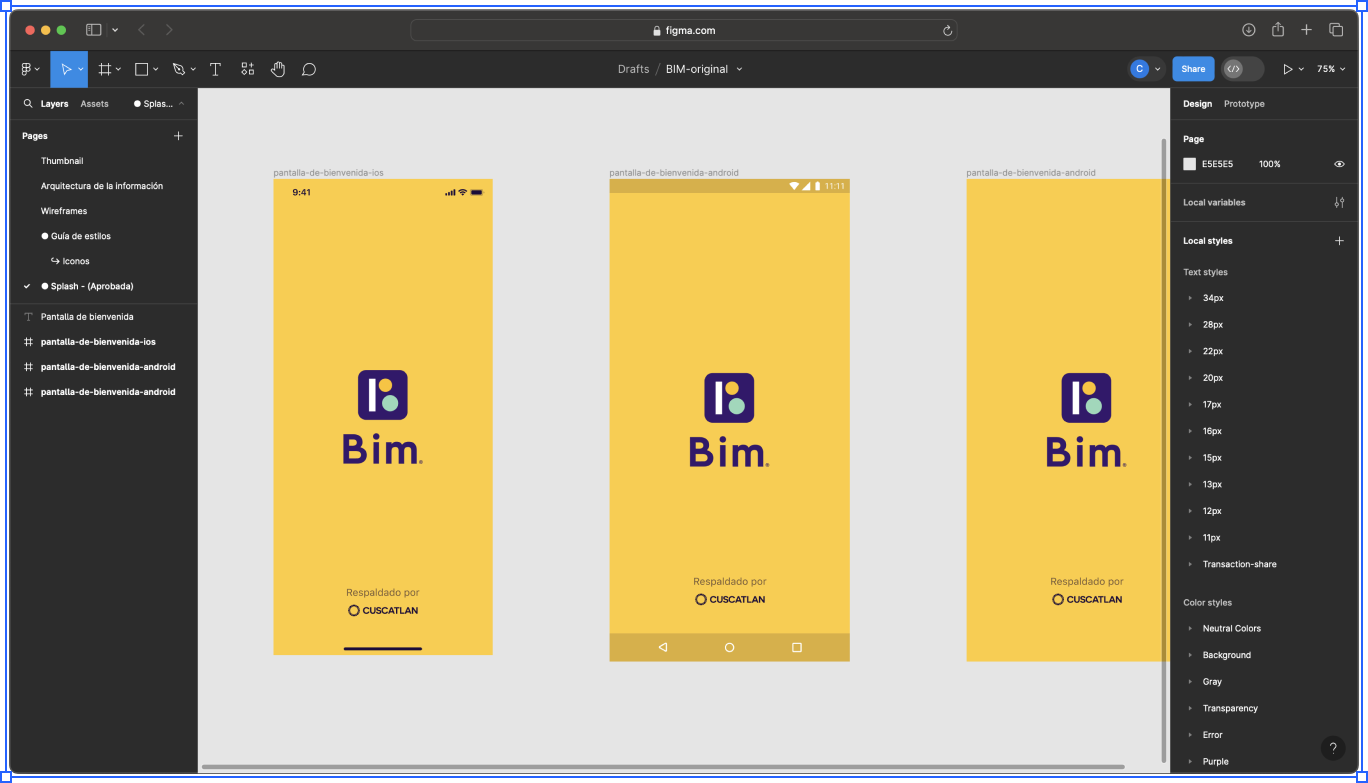Click the Safari address bar figma.com

point(684,31)
